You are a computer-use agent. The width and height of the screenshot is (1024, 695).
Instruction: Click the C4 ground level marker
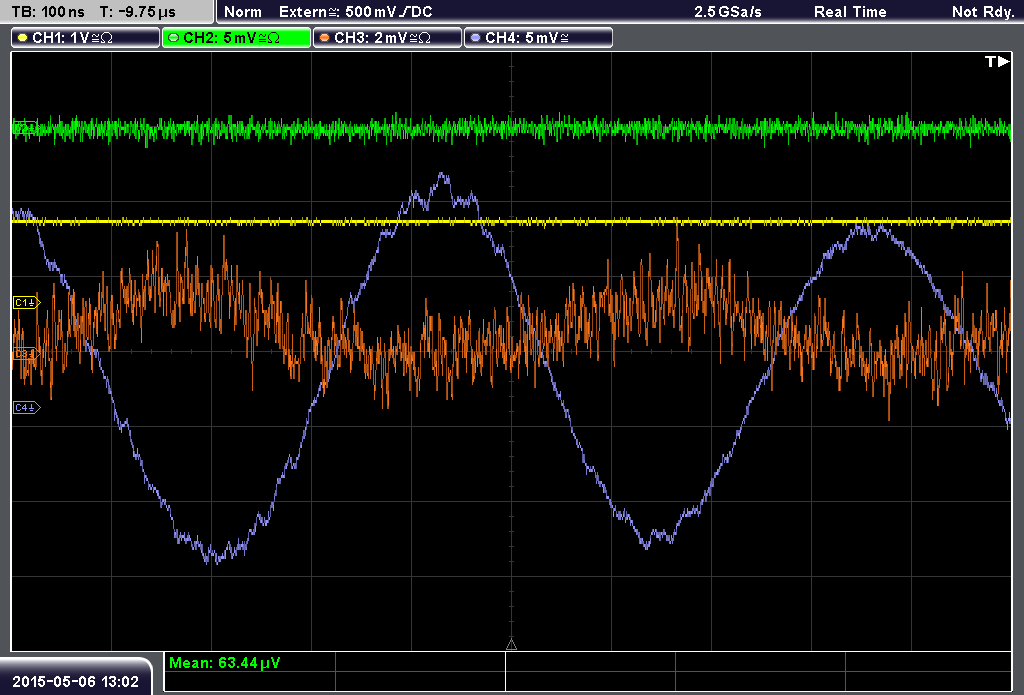pos(26,408)
